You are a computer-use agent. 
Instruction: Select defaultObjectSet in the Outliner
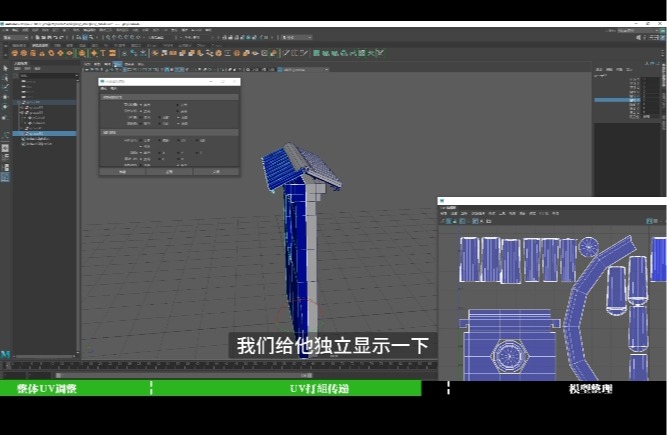point(38,144)
